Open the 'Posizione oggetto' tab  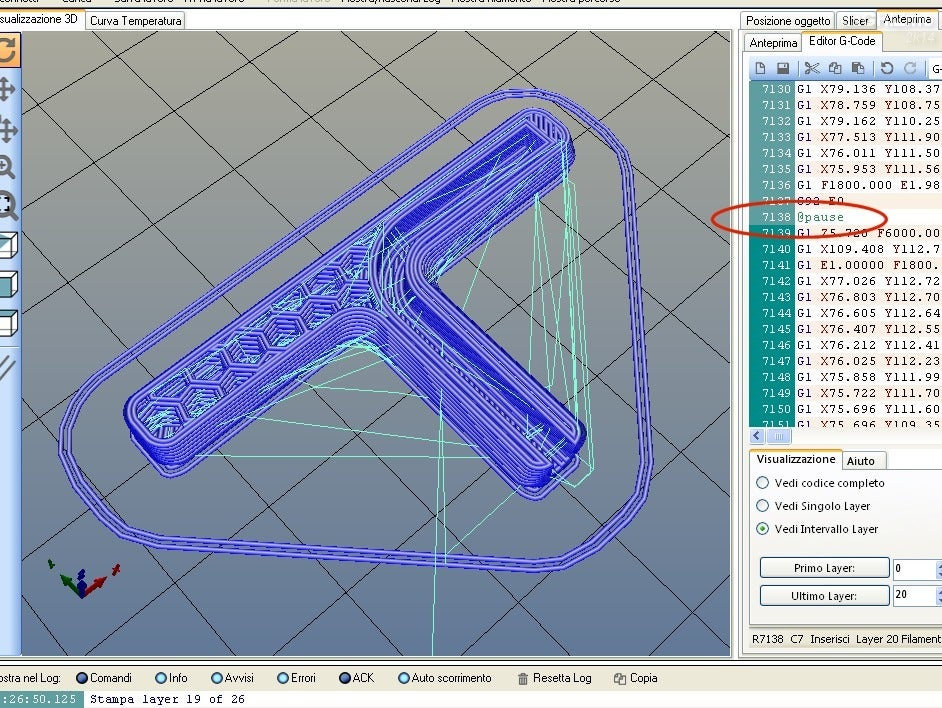coord(787,21)
